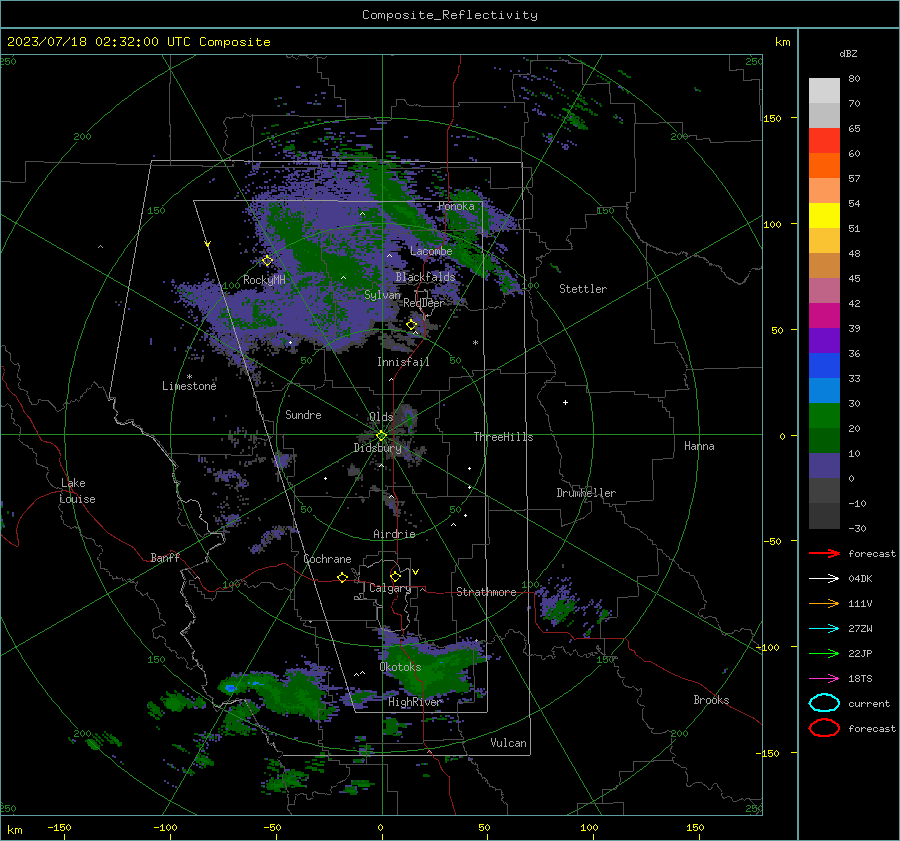This screenshot has height=841, width=900.
Task: Click the red forecast arrow in legend
Action: pos(824,553)
